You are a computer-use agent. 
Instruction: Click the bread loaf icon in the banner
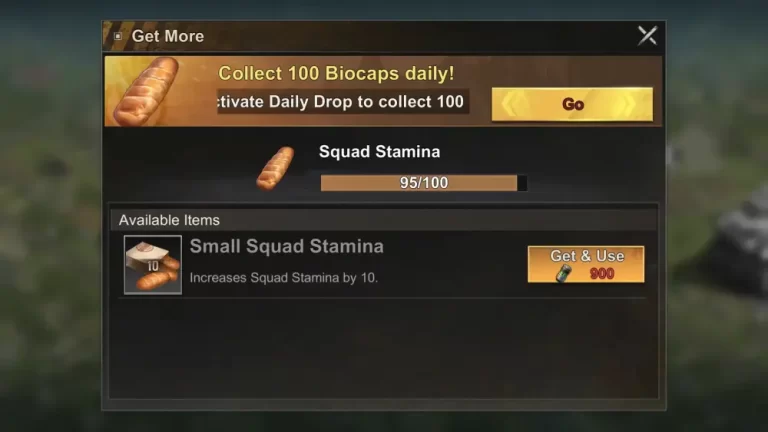point(146,91)
